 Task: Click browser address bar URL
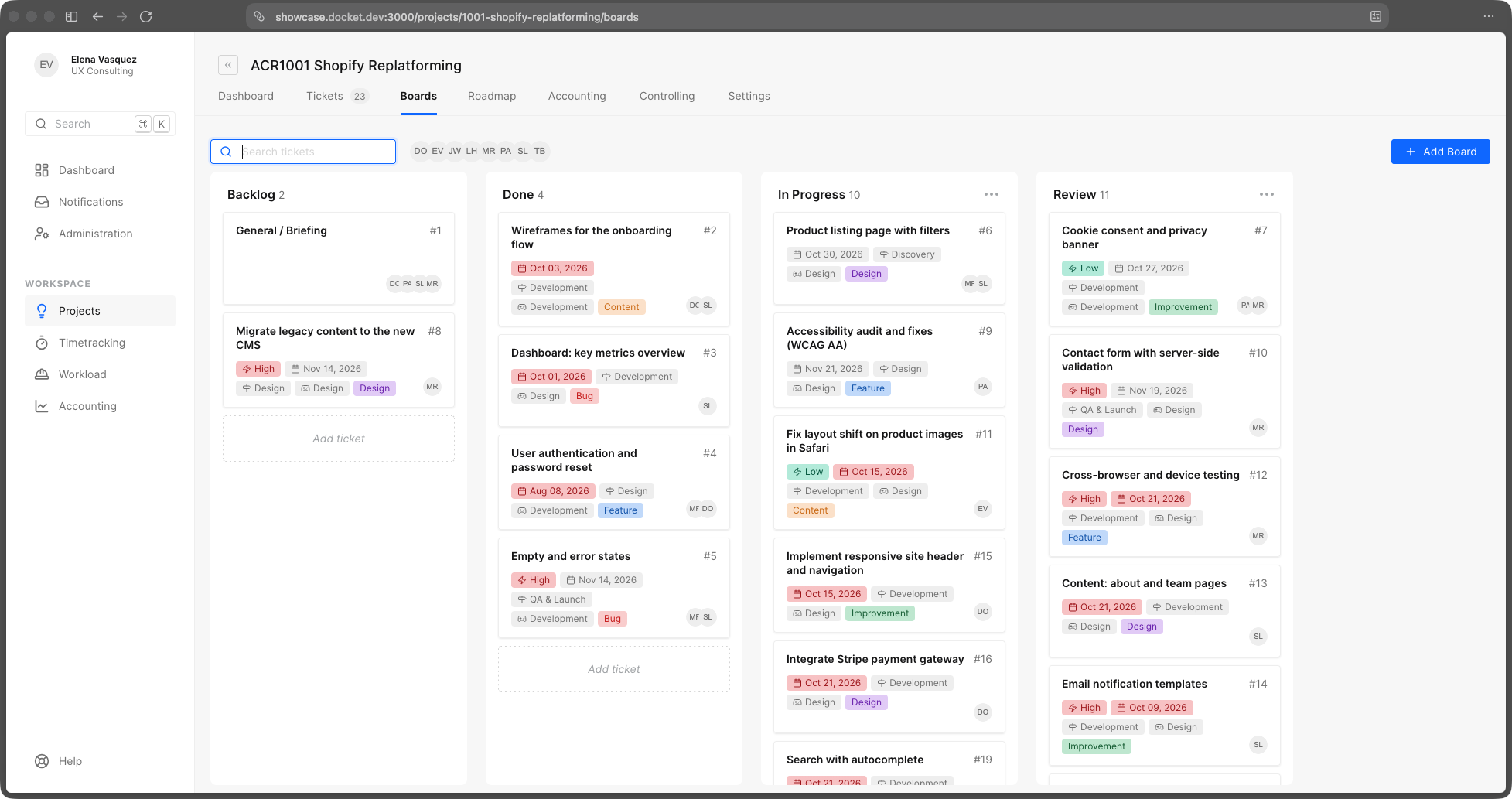457,16
